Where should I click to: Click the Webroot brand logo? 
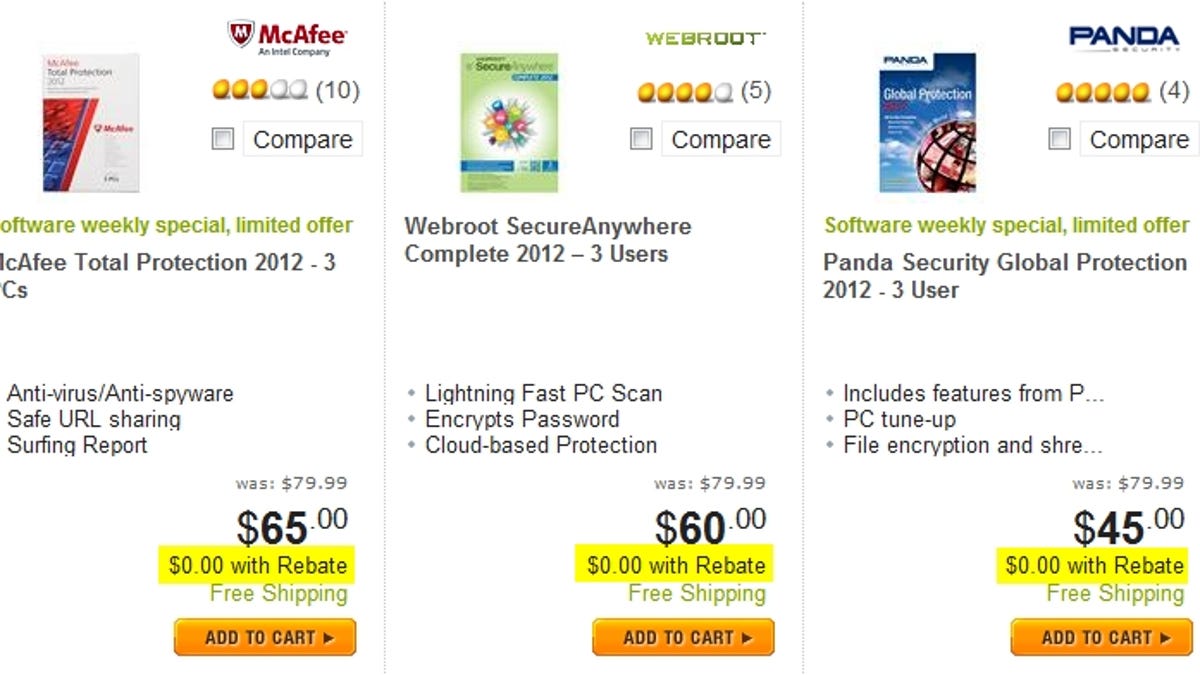(705, 38)
